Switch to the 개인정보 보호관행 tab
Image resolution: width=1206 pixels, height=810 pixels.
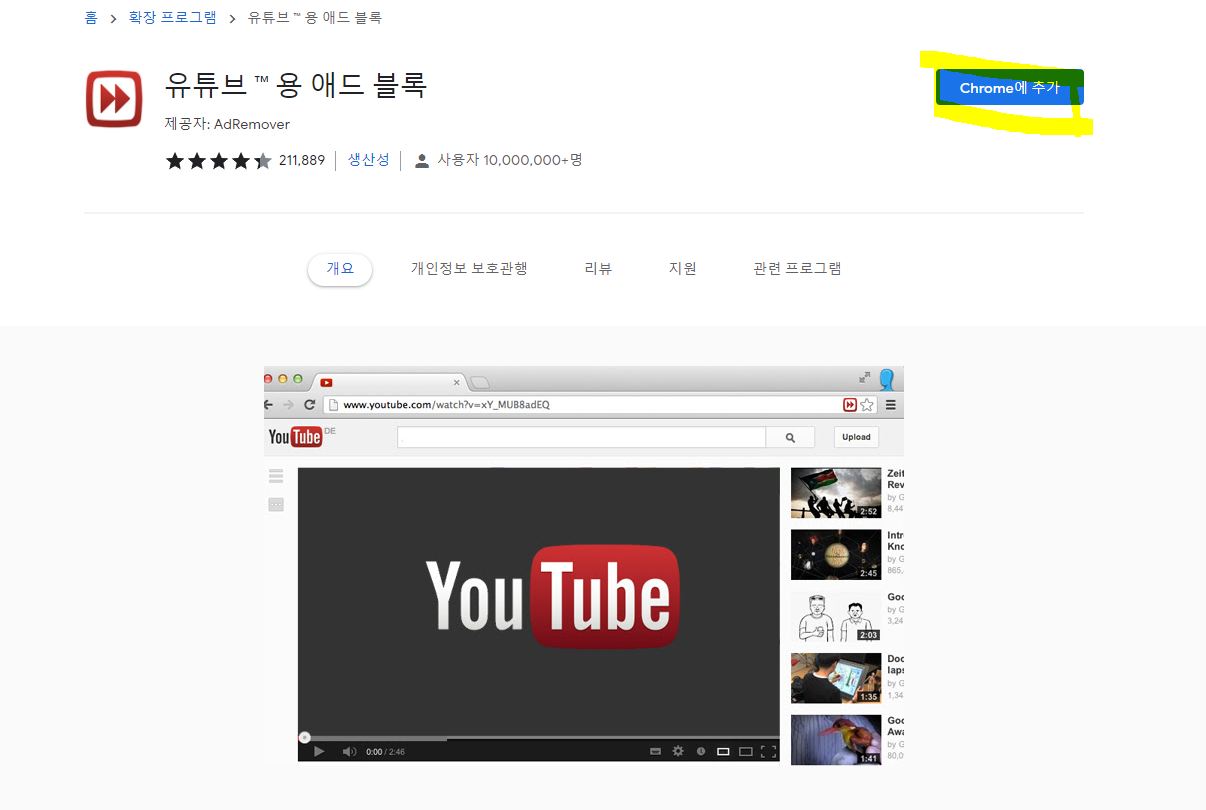point(469,269)
